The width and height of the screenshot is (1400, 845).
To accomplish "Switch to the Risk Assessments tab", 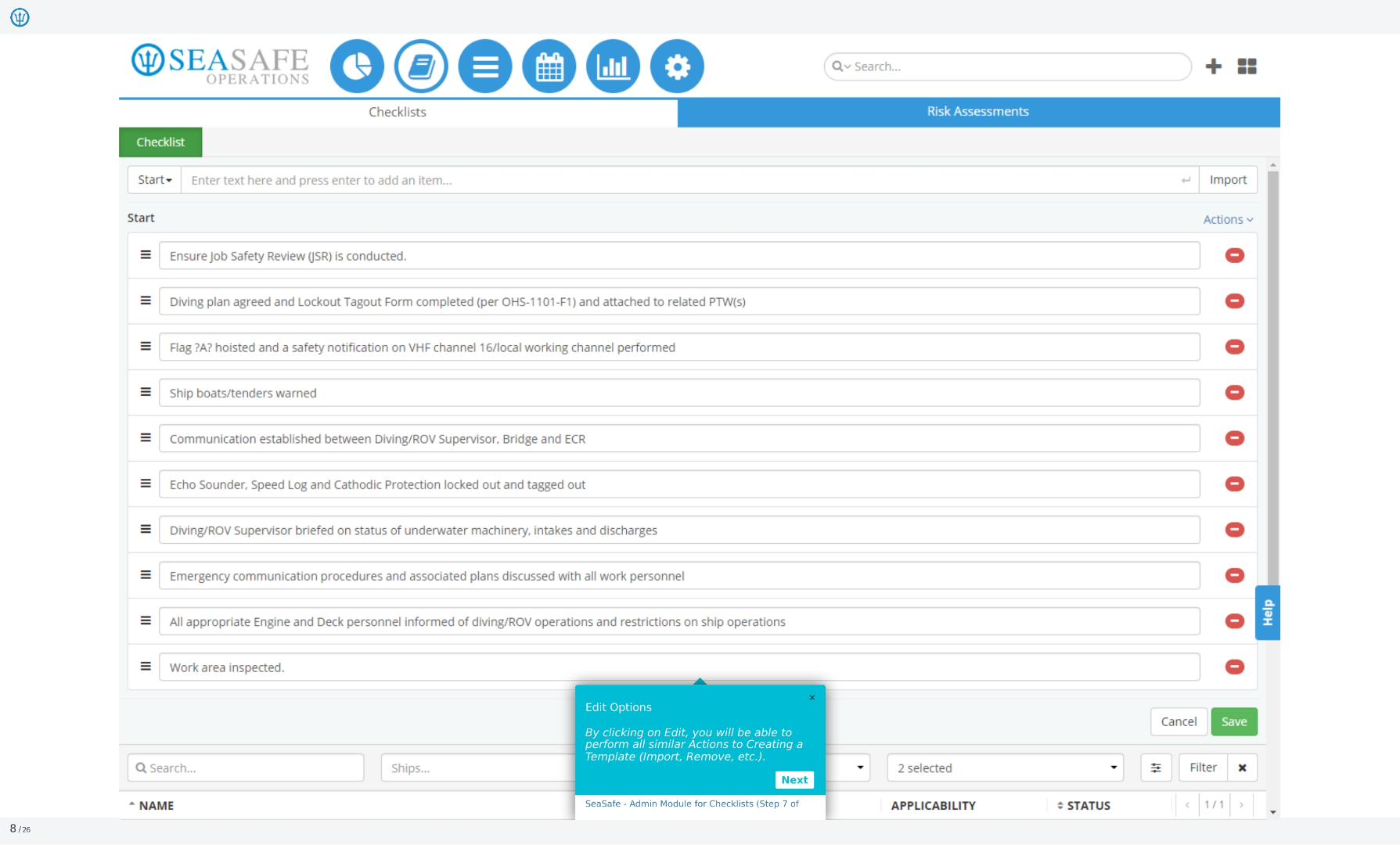I will [978, 112].
